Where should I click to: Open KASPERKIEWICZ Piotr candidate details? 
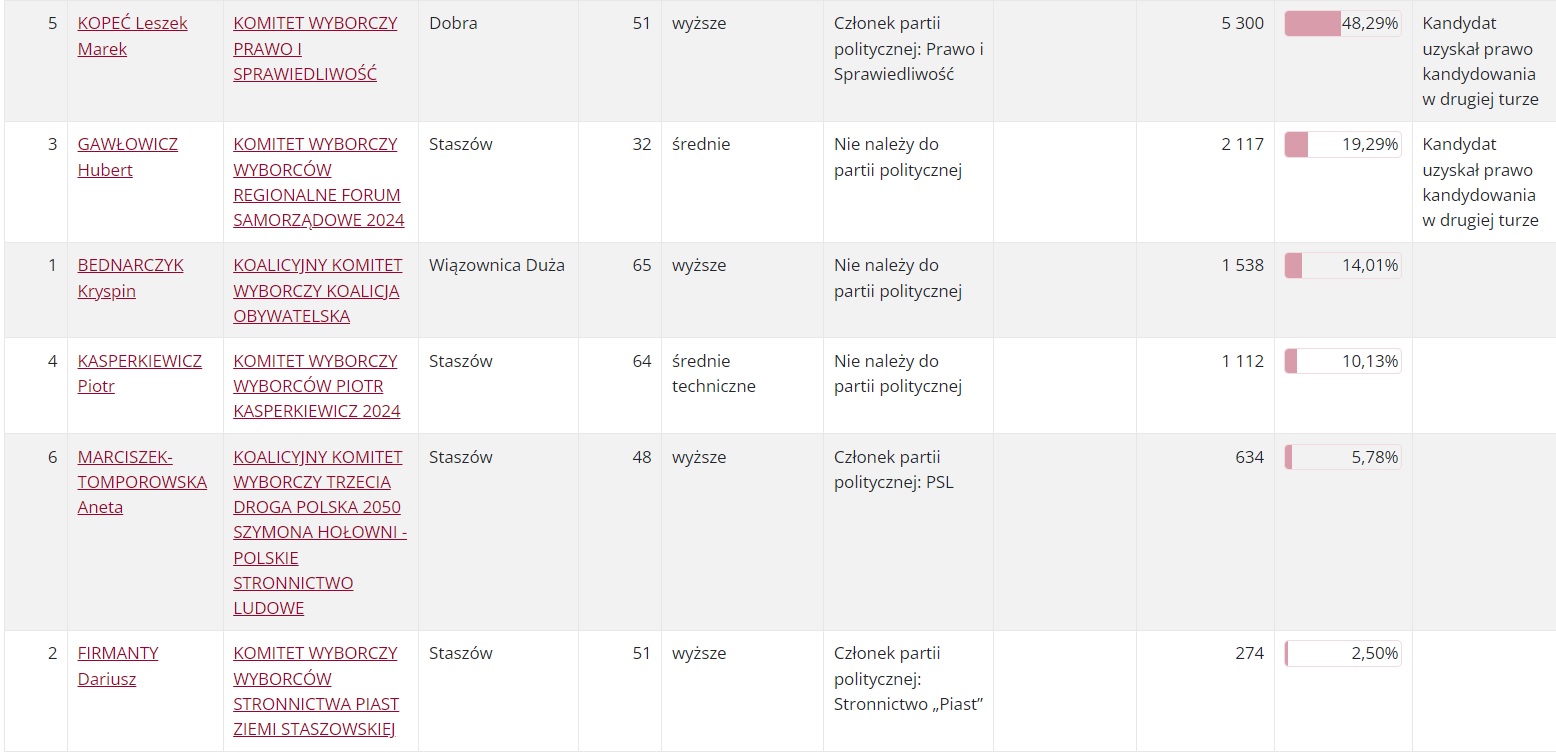(x=139, y=361)
